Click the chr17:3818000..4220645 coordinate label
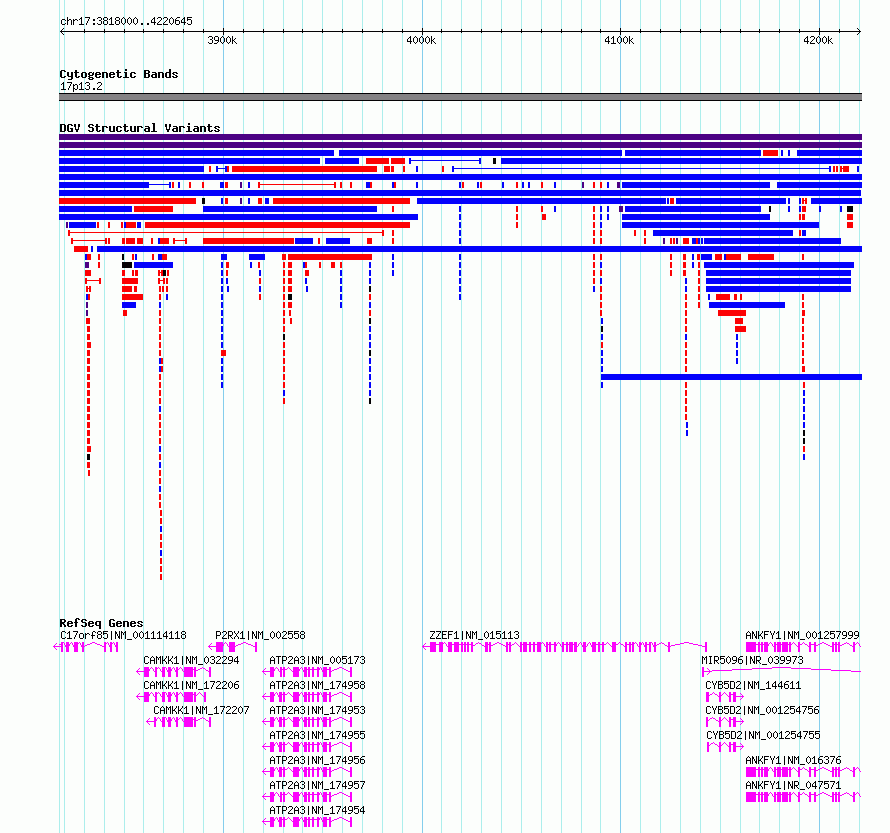890x833 pixels. coord(126,21)
